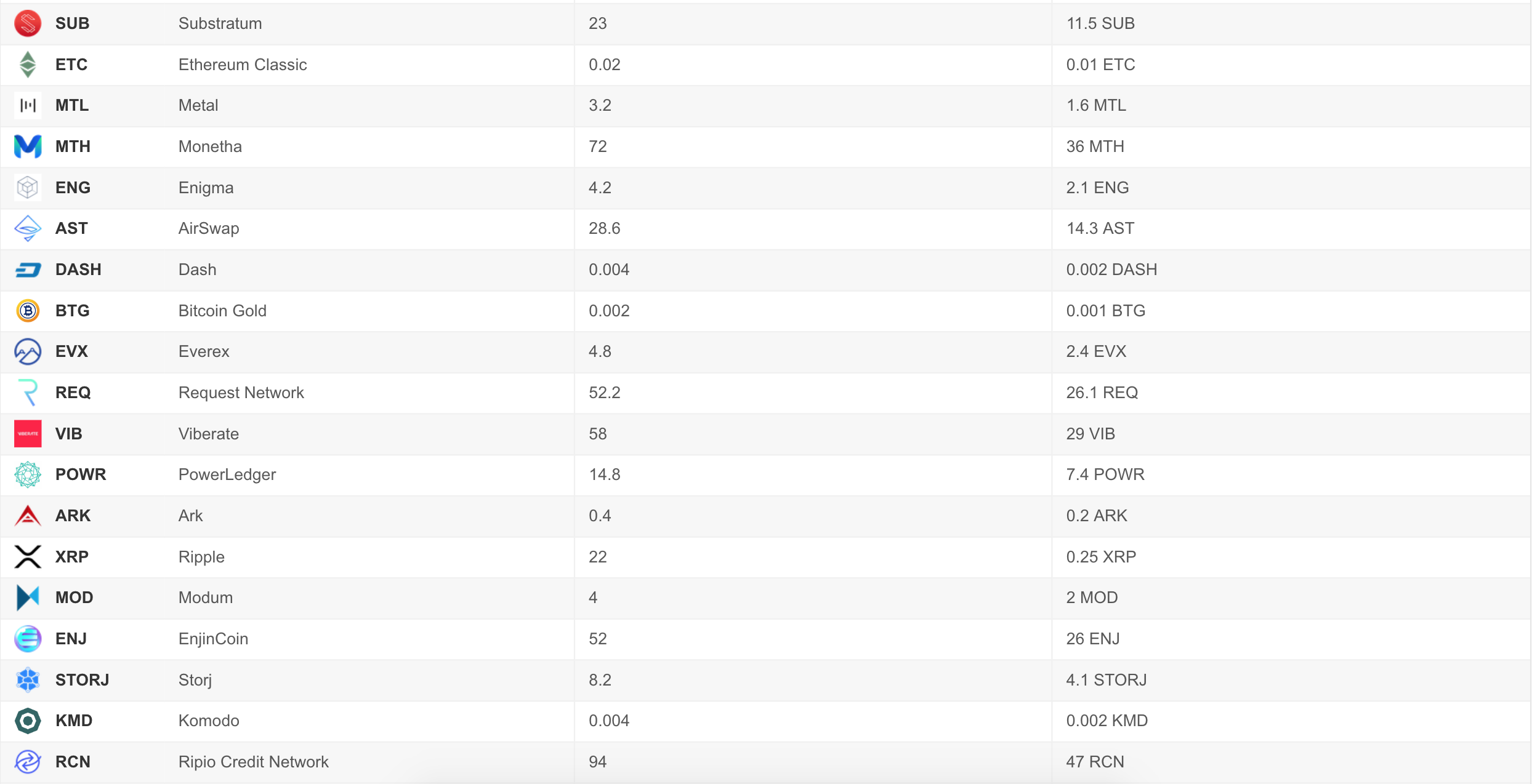1532x784 pixels.
Task: Click the Dash coin logo icon
Action: [x=28, y=270]
